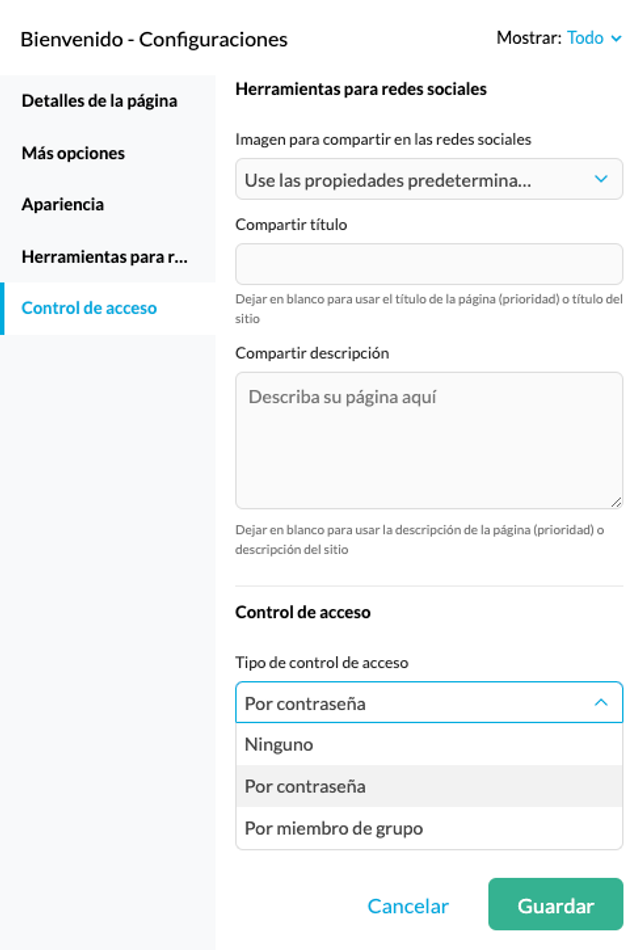The height and width of the screenshot is (950, 640).
Task: Collapse the access control type chevron
Action: pos(601,702)
